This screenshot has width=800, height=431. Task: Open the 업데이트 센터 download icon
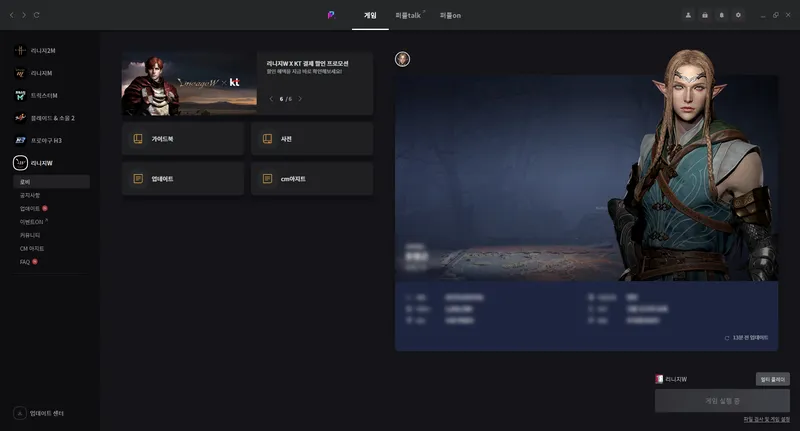coord(19,413)
